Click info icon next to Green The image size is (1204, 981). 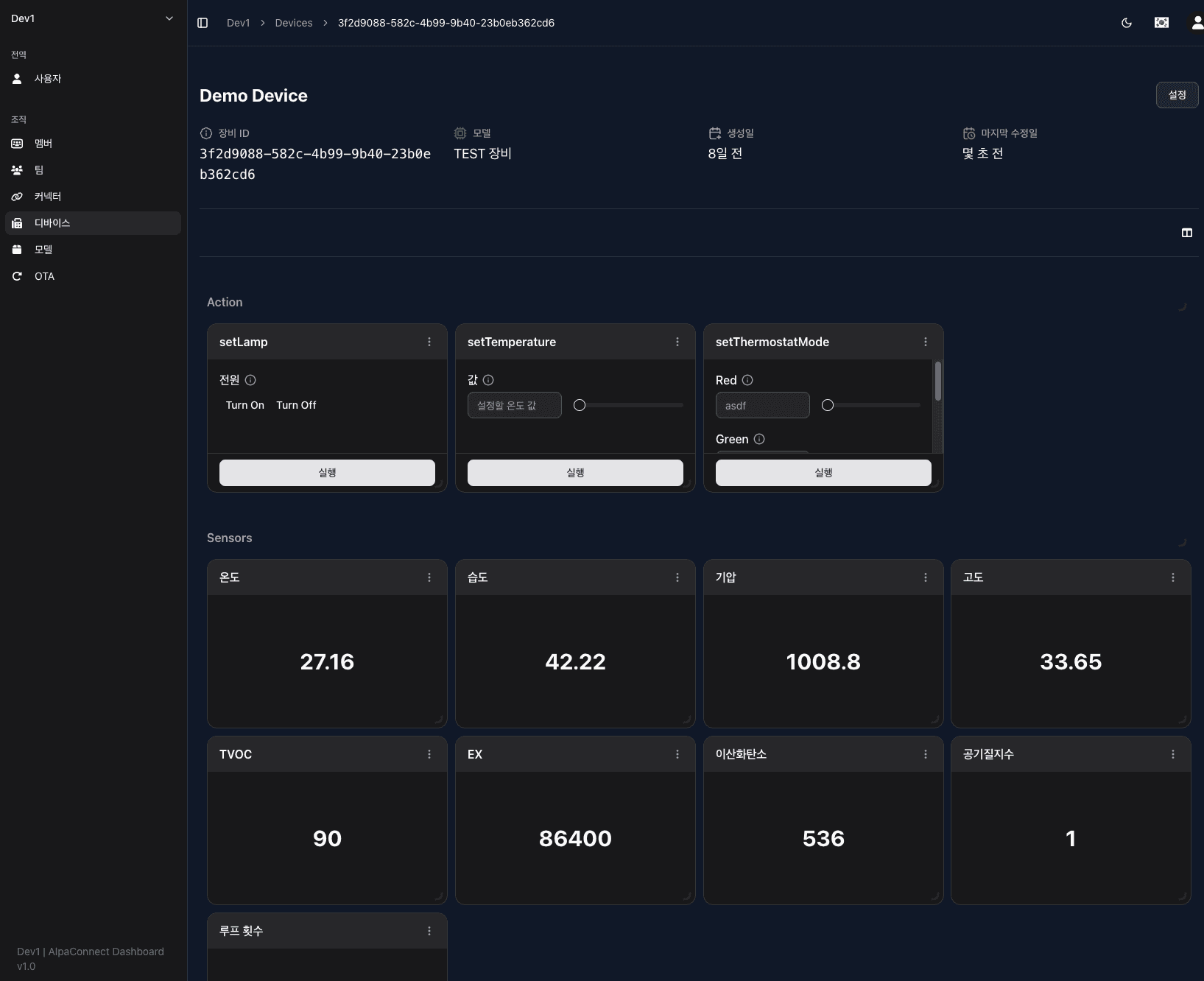[x=759, y=439]
